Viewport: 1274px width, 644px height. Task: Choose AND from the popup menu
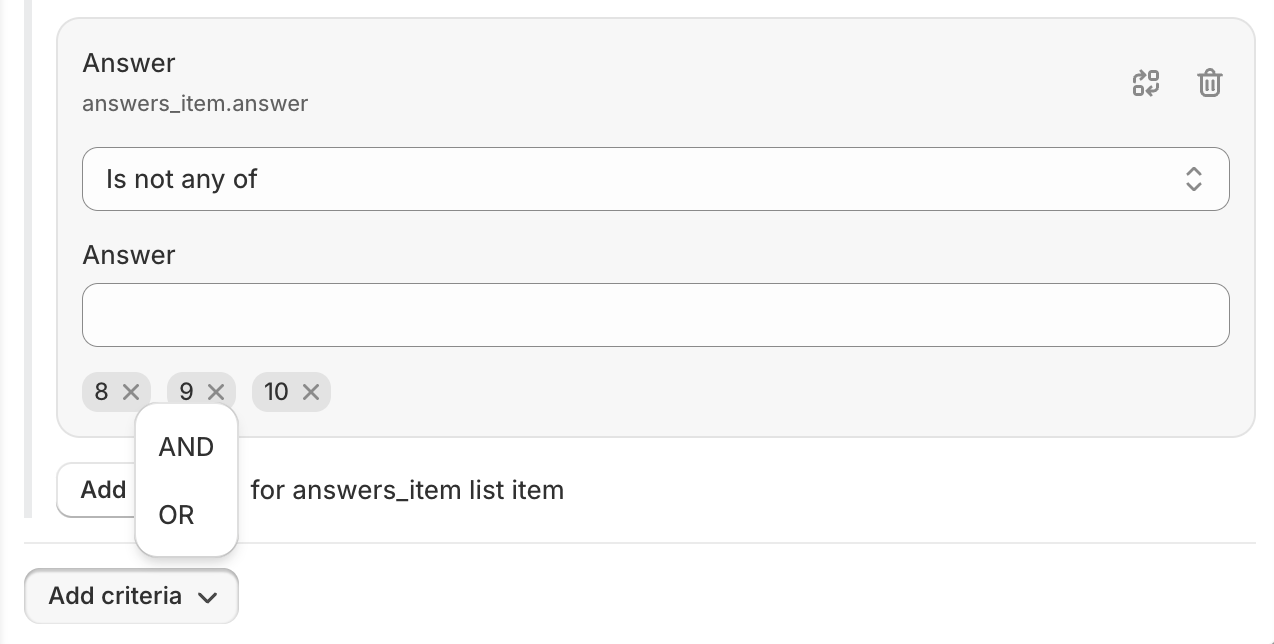186,447
